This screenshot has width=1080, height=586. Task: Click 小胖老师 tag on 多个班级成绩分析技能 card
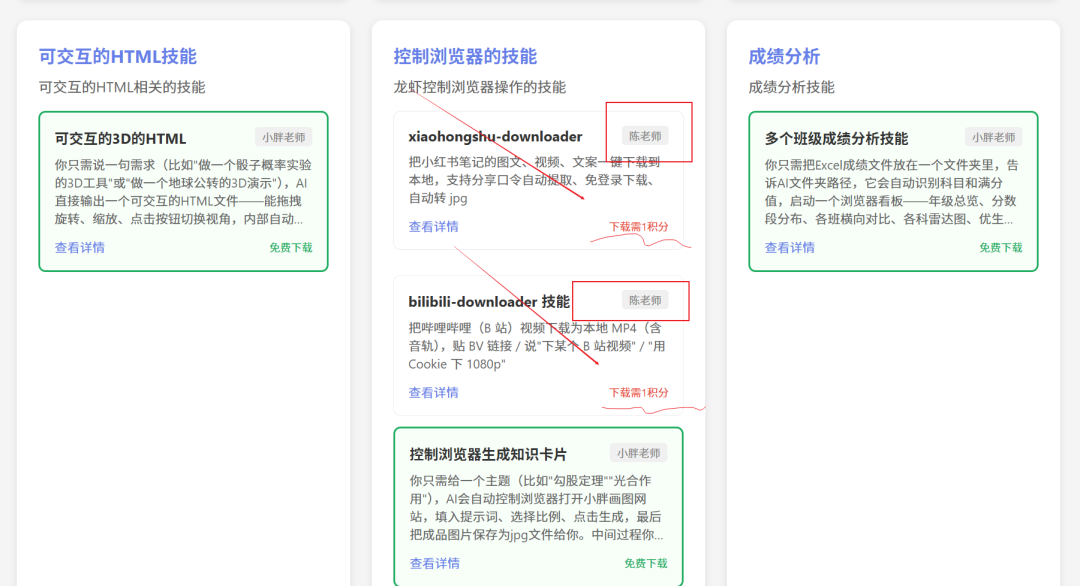point(994,137)
